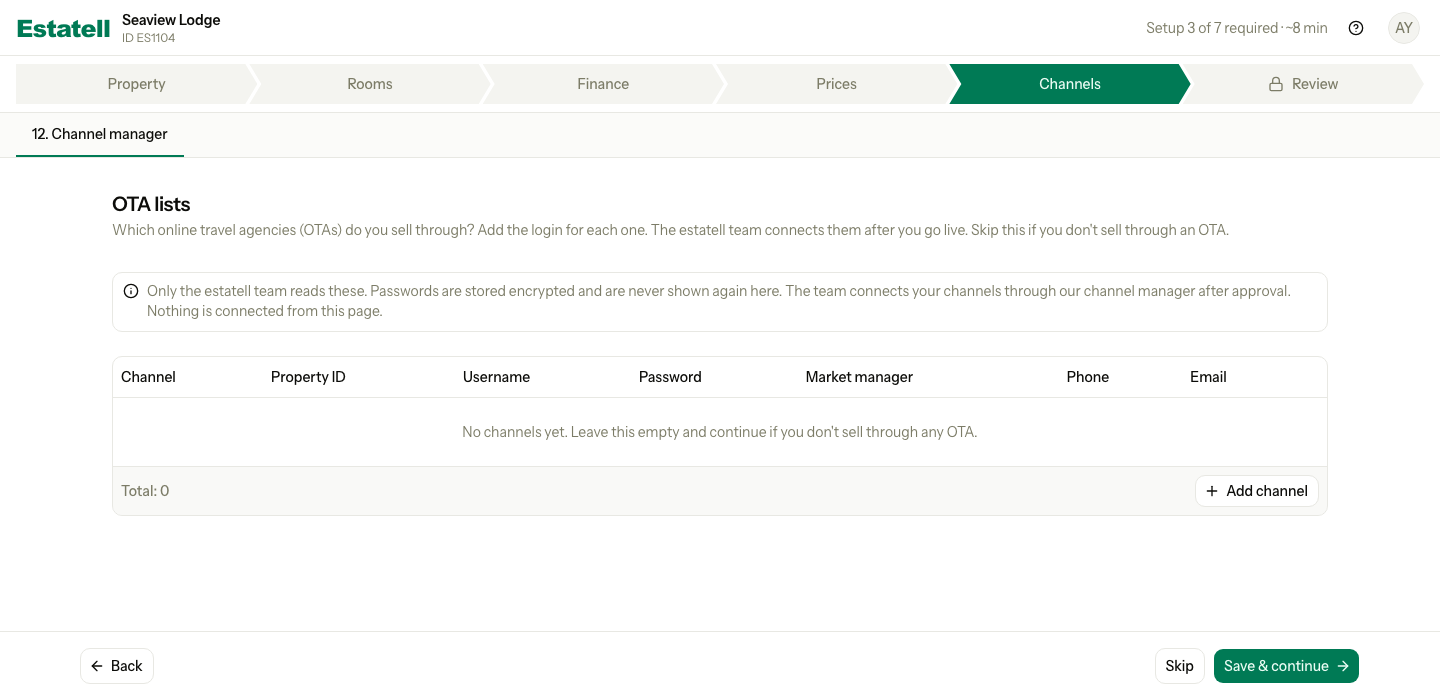Click the Market manager column header
The width and height of the screenshot is (1440, 700).
859,377
